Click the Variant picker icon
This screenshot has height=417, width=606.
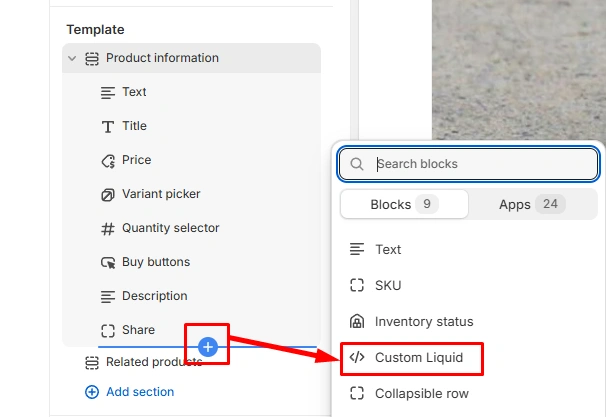[108, 194]
